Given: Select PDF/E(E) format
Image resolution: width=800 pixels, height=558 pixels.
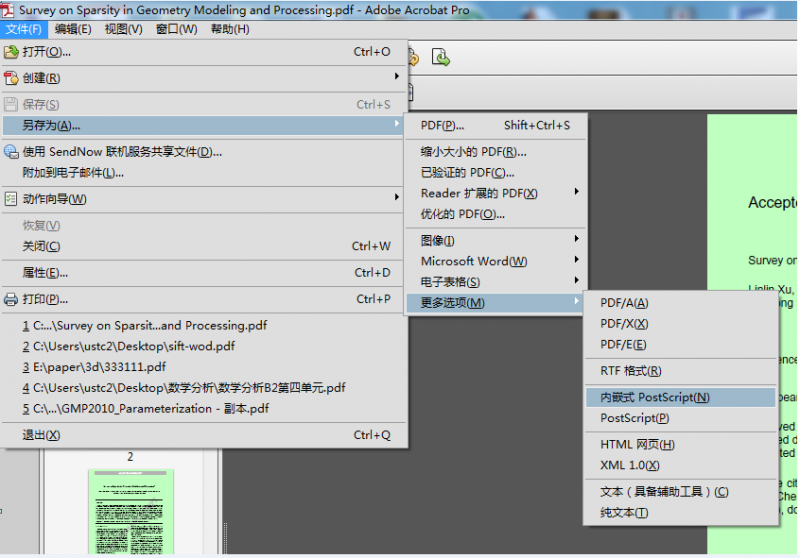Looking at the screenshot, I should click(x=681, y=345).
